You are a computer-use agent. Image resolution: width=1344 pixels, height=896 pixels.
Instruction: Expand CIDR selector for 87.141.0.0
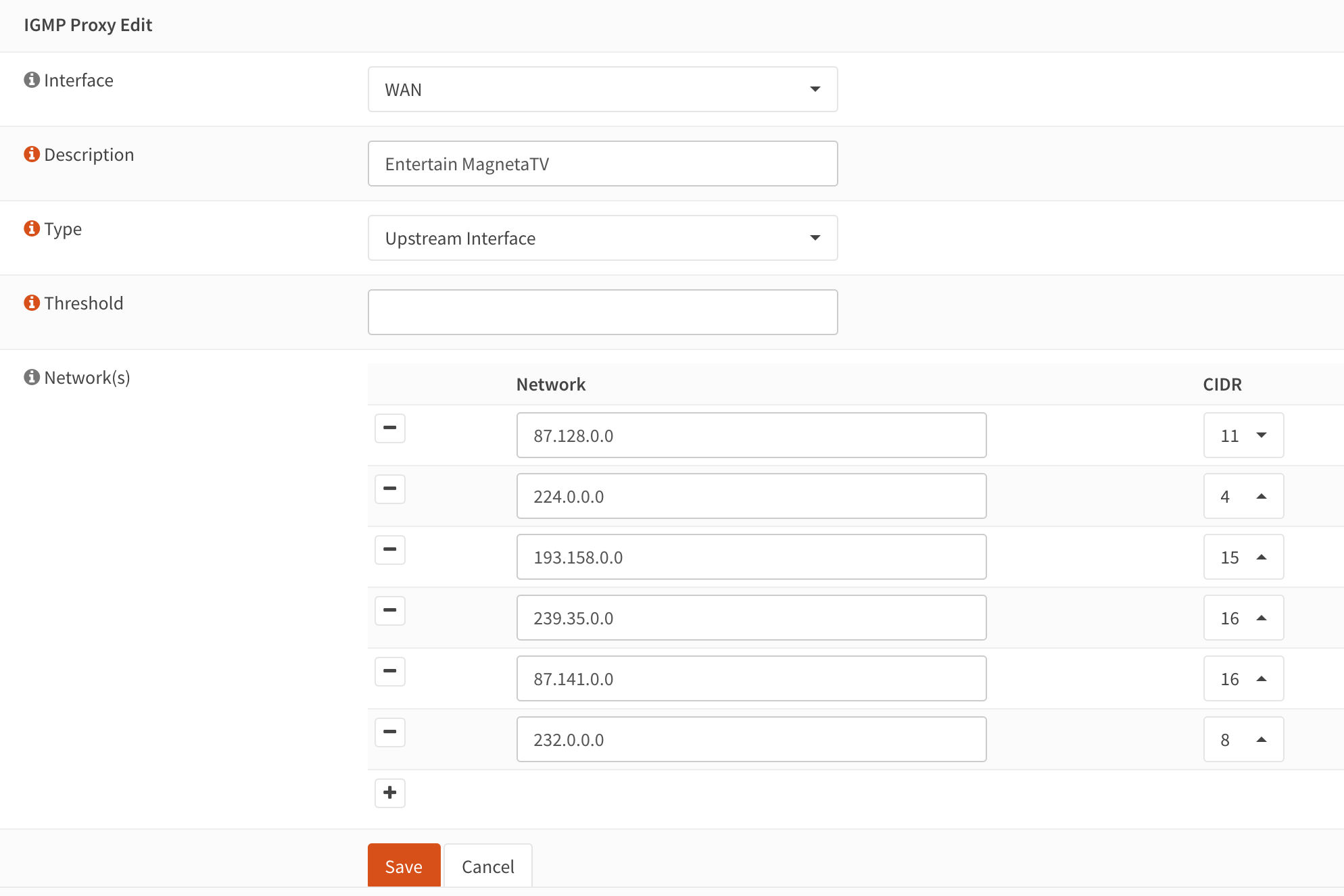[1243, 678]
